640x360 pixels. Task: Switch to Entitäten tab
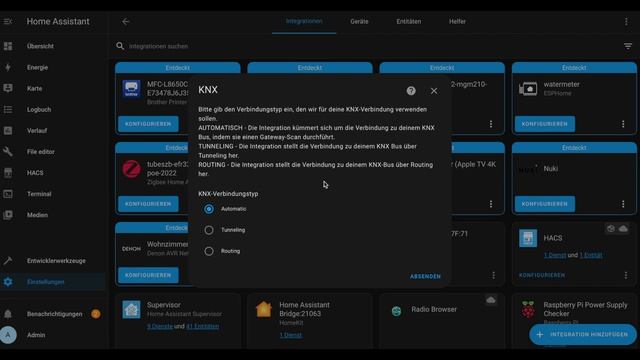(x=409, y=22)
